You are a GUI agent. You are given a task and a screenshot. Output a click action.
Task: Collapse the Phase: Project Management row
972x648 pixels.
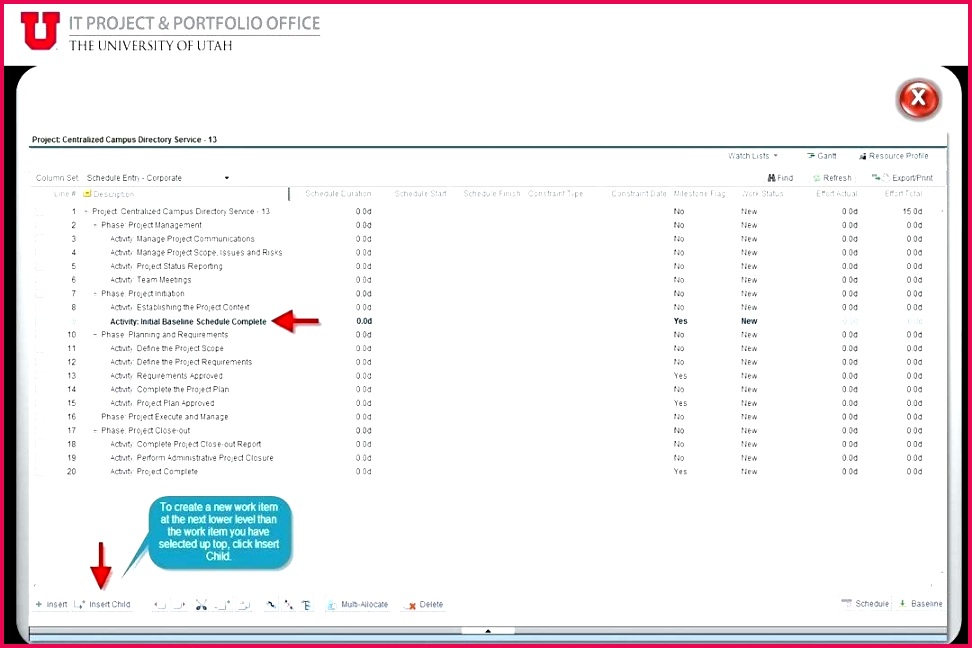(95, 226)
